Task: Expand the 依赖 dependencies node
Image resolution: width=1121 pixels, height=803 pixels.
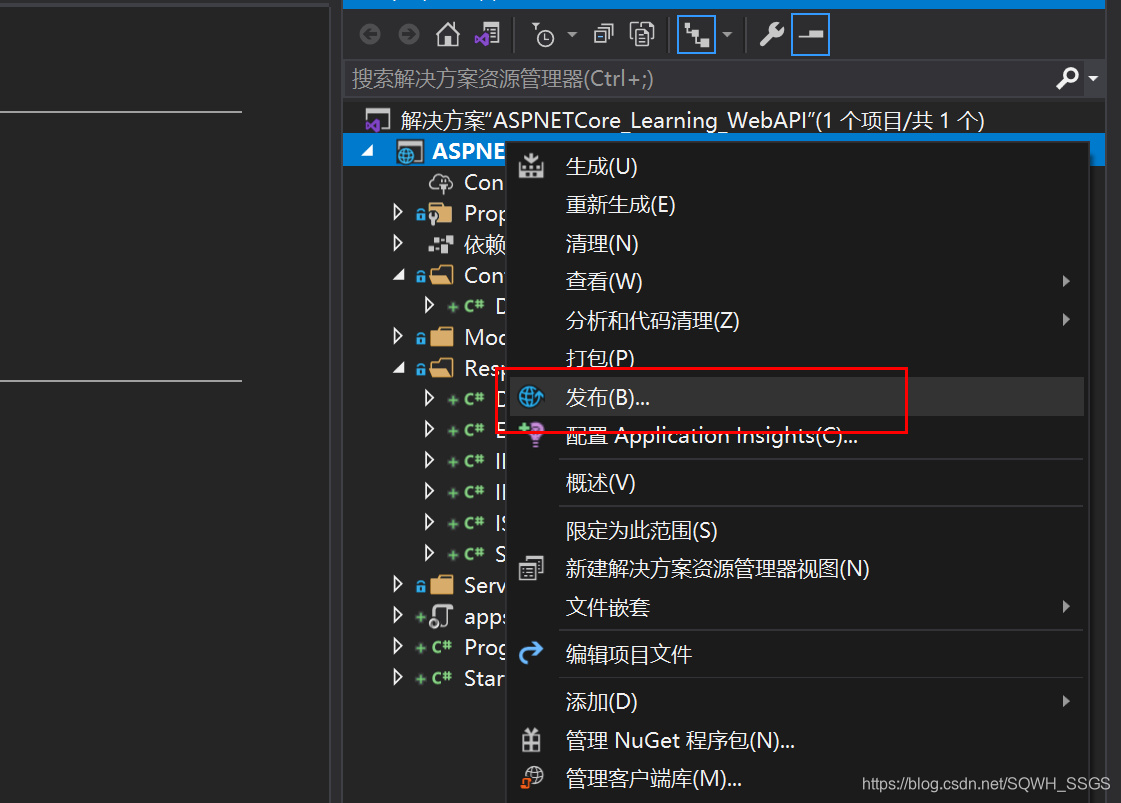Action: [x=398, y=243]
